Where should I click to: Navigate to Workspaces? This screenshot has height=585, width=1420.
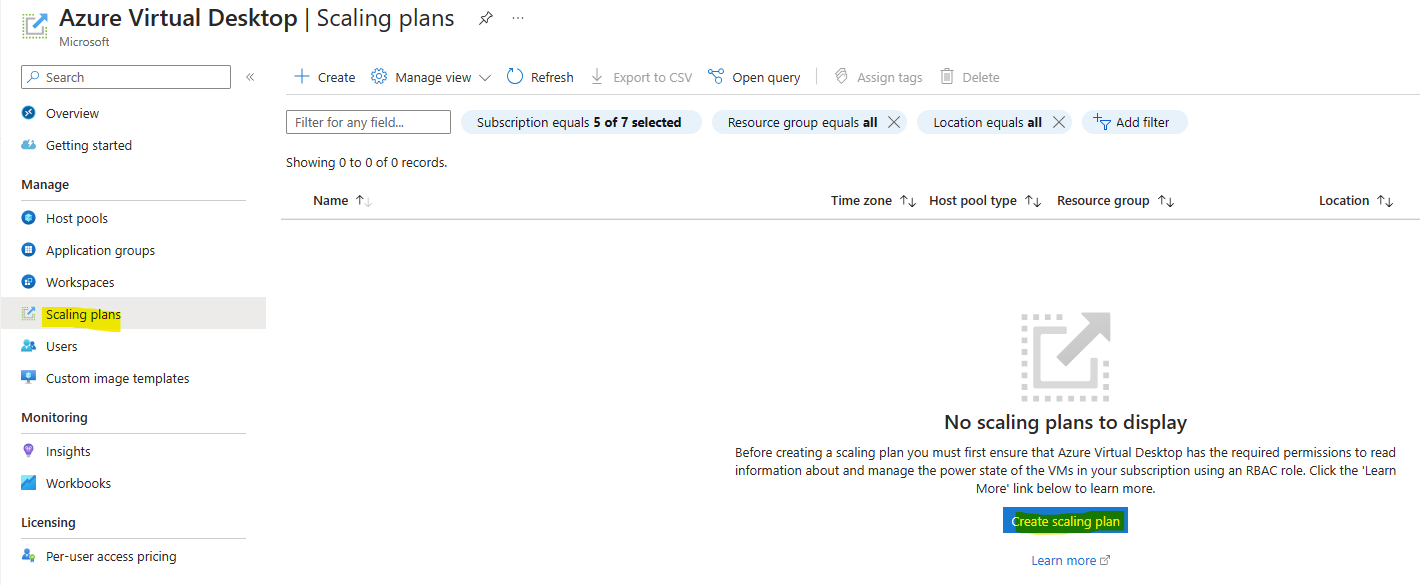[80, 282]
